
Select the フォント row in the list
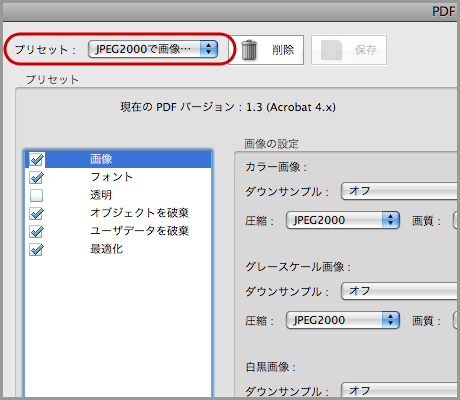(x=118, y=177)
